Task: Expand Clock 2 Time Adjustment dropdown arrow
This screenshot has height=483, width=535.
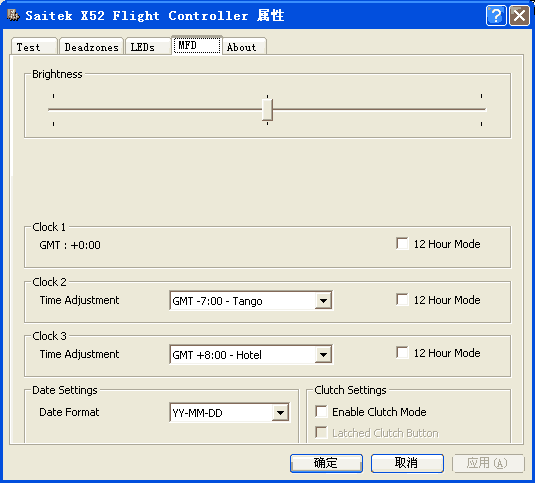Action: tap(323, 301)
